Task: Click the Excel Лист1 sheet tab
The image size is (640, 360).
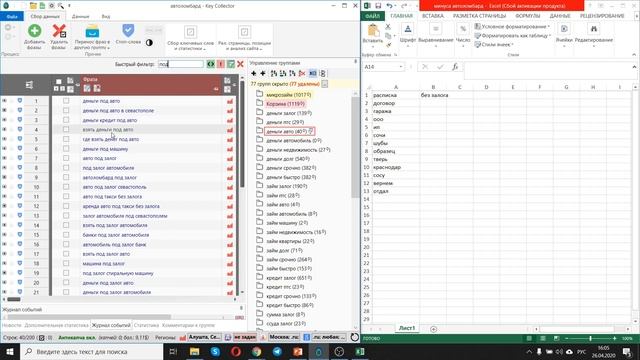Action: point(407,328)
